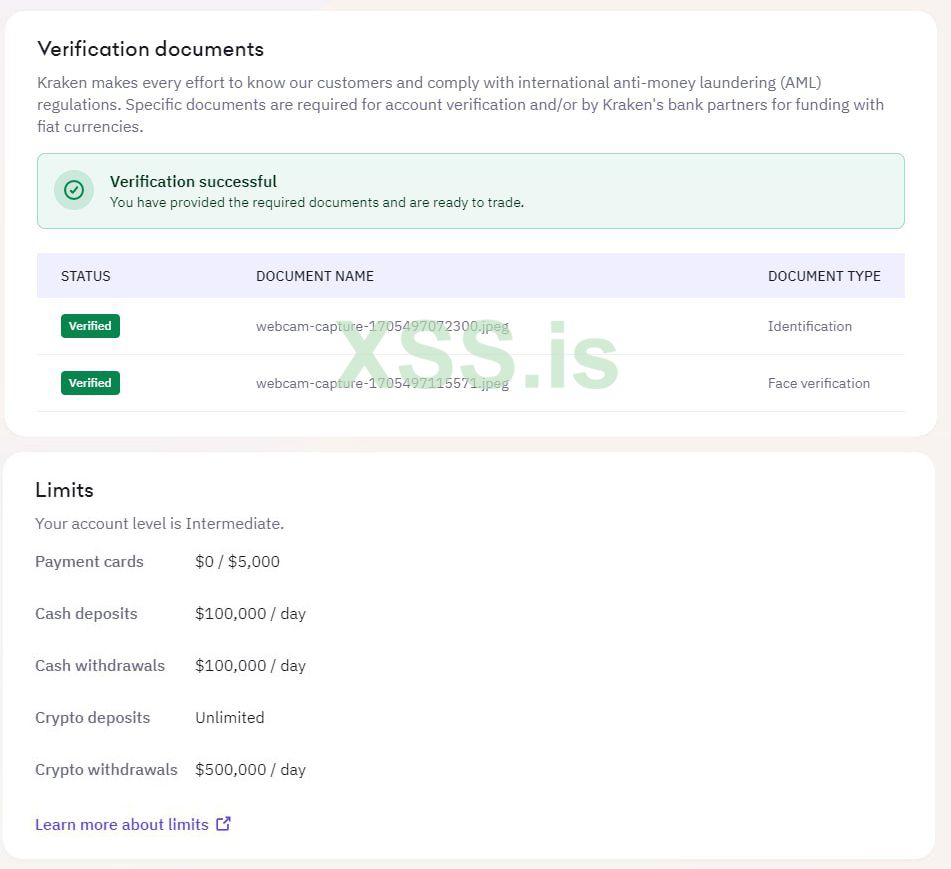
Task: Click the Verified badge for Identification document
Action: 90,326
